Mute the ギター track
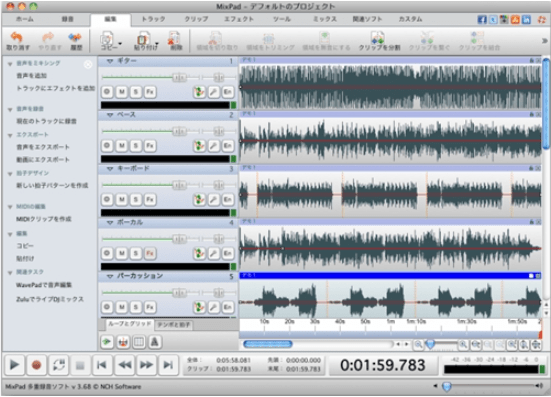The width and height of the screenshot is (551, 397). tap(122, 92)
